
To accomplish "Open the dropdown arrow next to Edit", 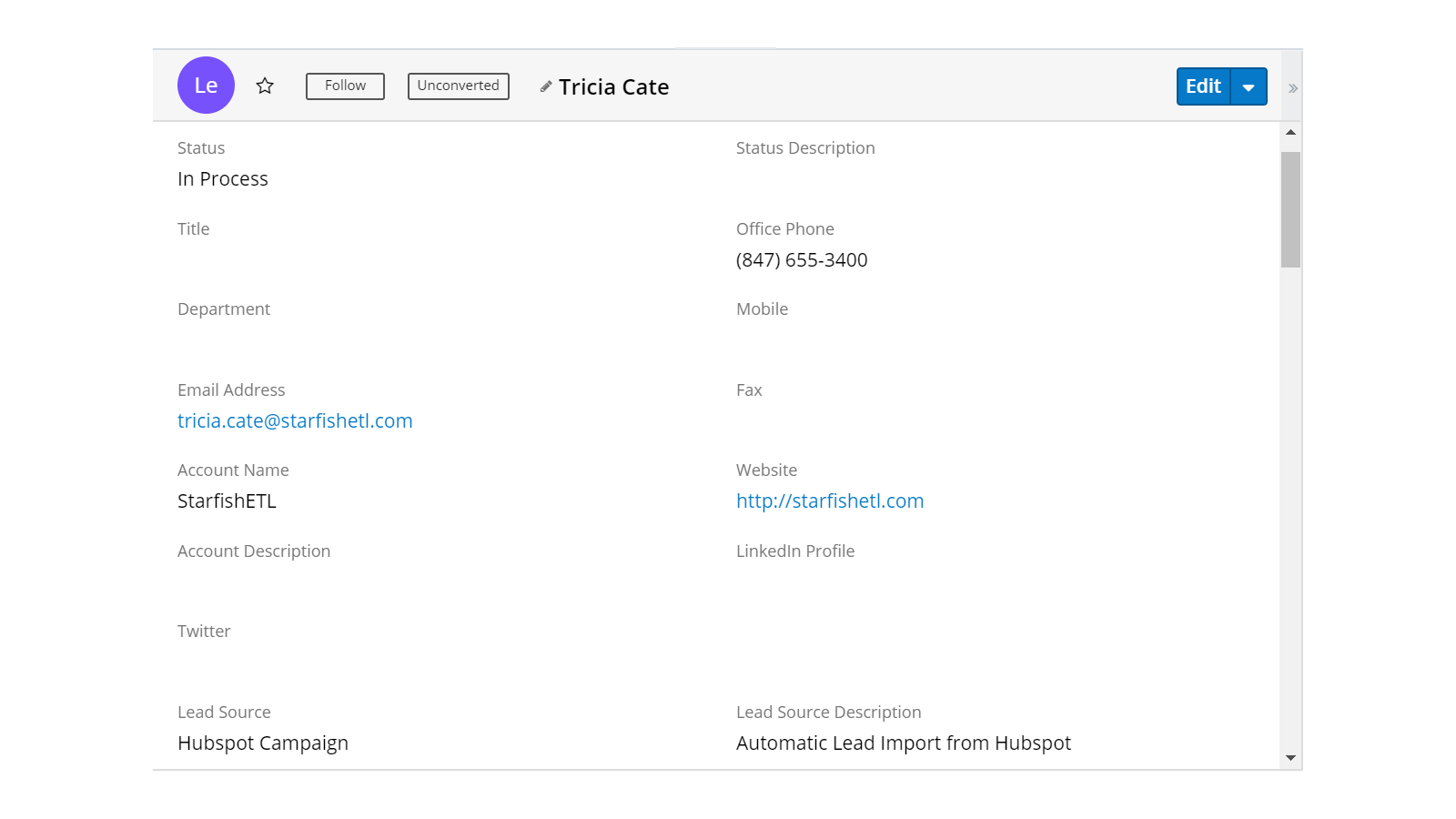I will tap(1249, 87).
